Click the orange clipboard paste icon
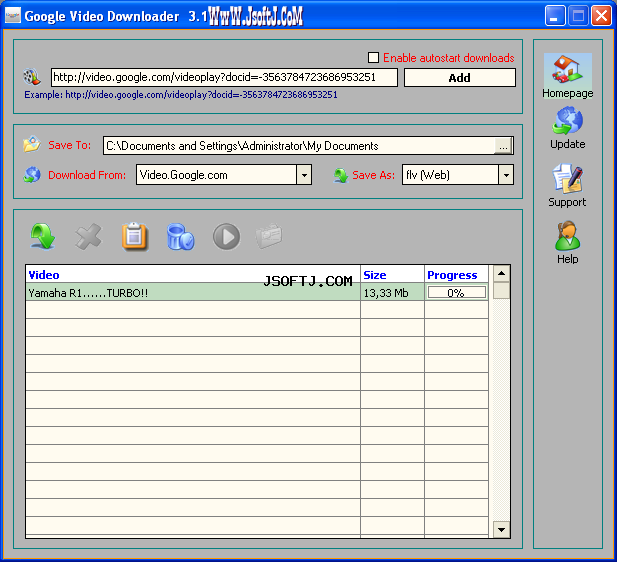This screenshot has width=617, height=562. click(x=135, y=237)
